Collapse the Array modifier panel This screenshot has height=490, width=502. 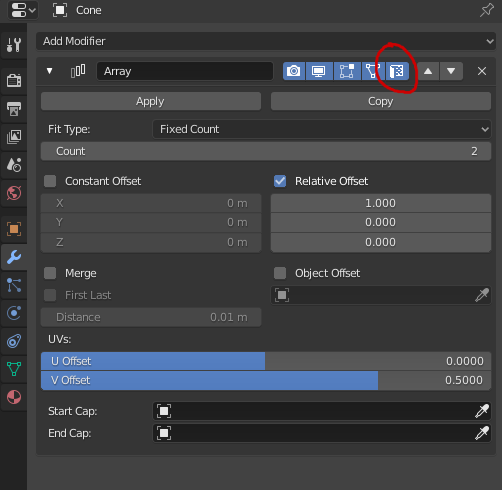tap(50, 71)
